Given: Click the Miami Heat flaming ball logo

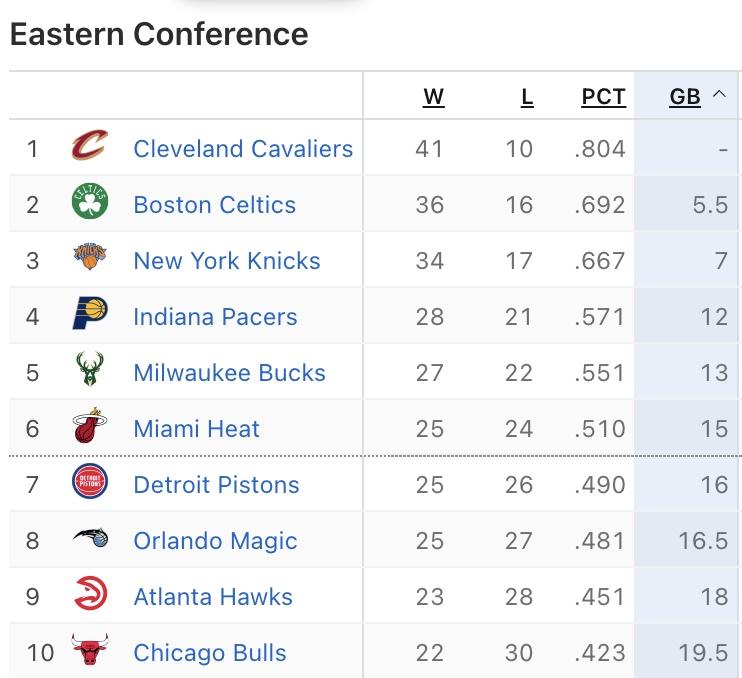Looking at the screenshot, I should [x=90, y=425].
